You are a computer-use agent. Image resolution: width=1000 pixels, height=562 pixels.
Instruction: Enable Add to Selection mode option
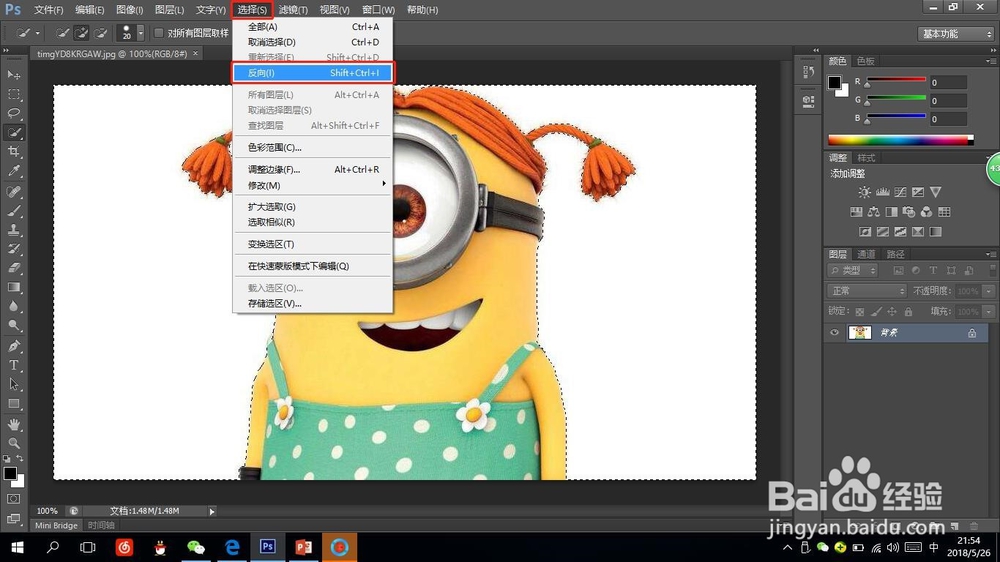point(81,33)
